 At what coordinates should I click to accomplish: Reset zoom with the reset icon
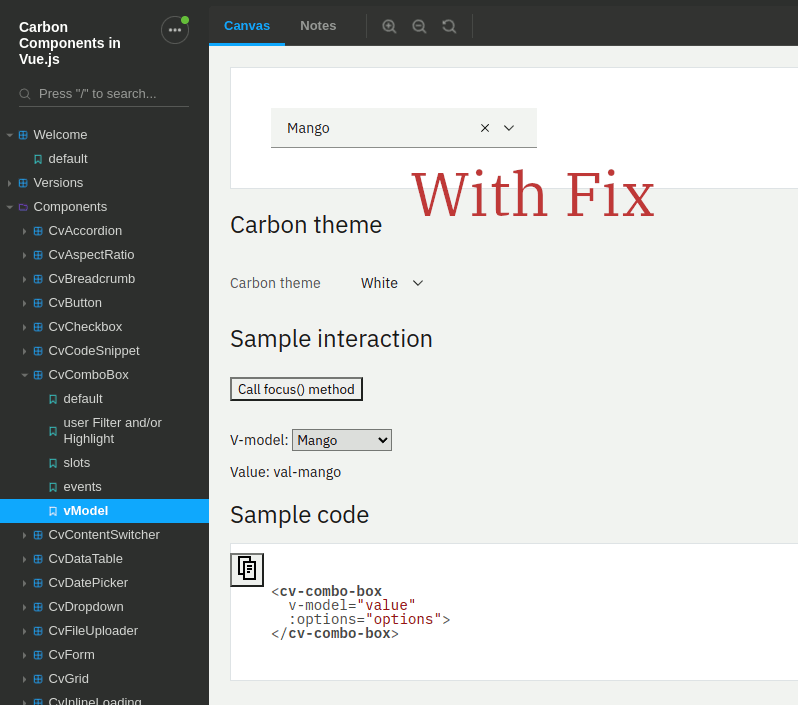[449, 26]
